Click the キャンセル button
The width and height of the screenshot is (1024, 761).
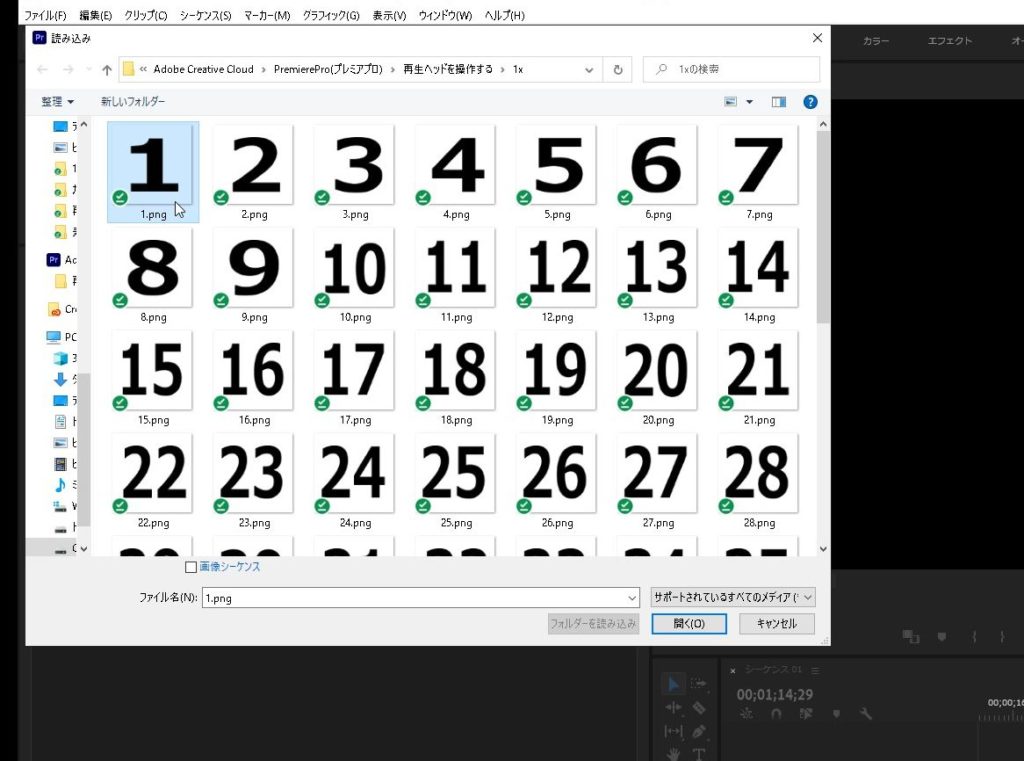[x=776, y=624]
